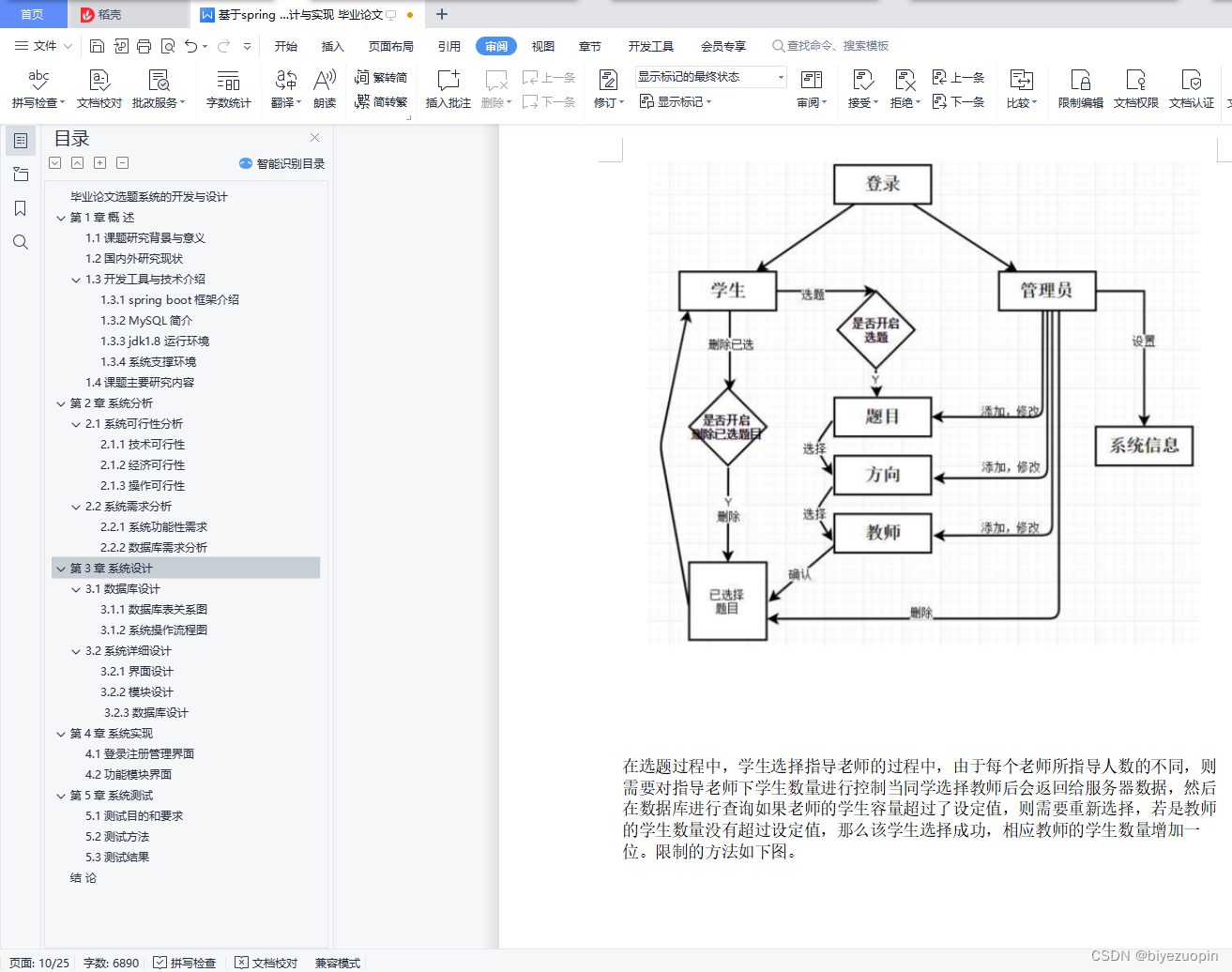Open the search sidebar icon
Screen dimensions: 1232x972
20,242
